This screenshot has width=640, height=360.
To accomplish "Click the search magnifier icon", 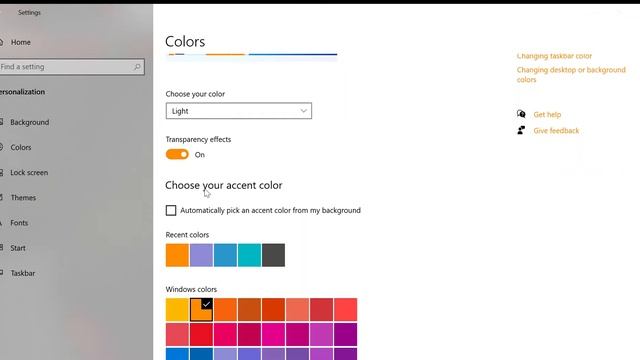I will click(x=137, y=67).
